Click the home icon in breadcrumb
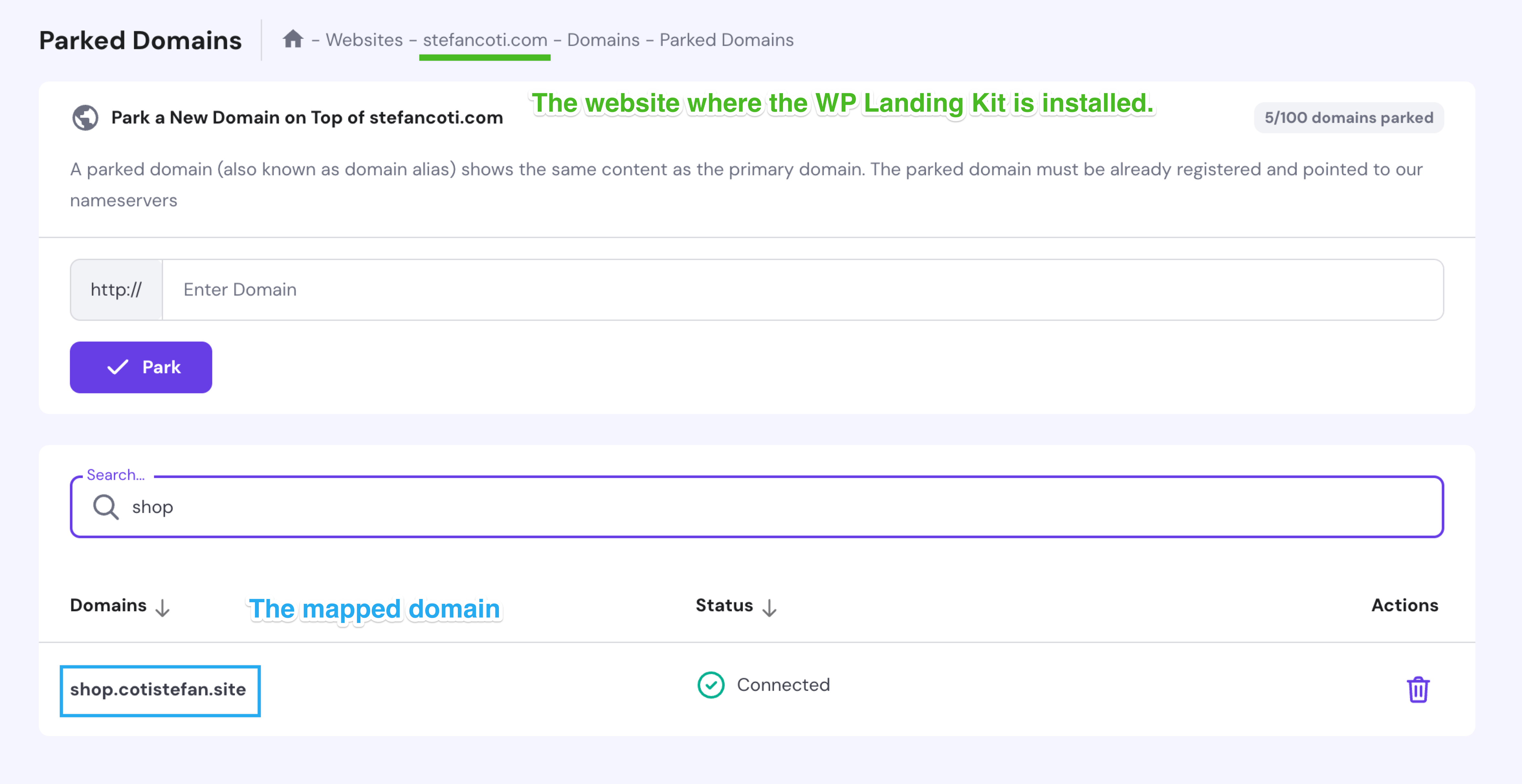 pos(294,39)
